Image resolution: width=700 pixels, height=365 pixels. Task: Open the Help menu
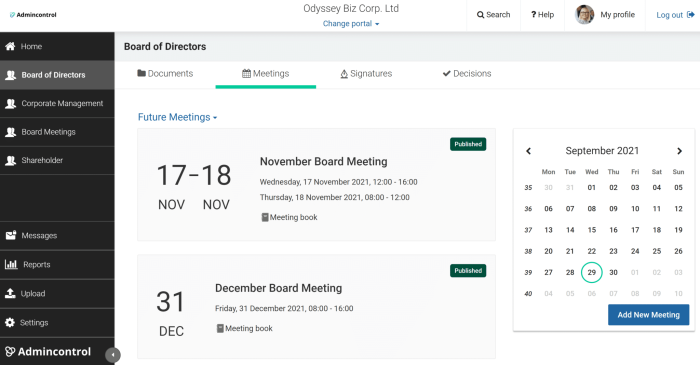(x=542, y=15)
